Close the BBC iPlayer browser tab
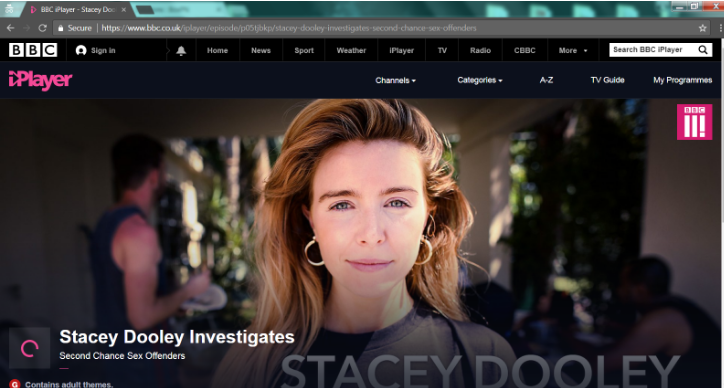This screenshot has height=388, width=724. tap(124, 10)
